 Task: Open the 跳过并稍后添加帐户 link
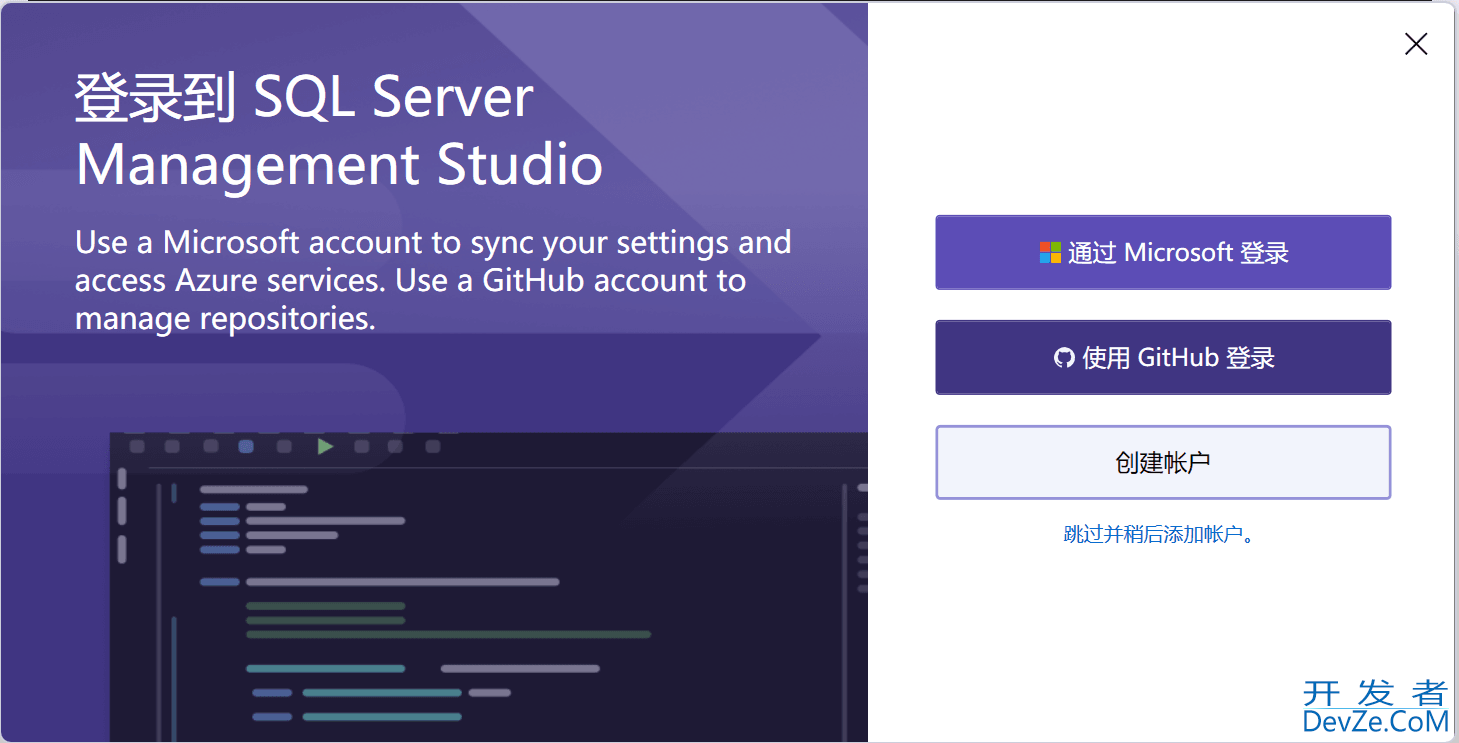pyautogui.click(x=1159, y=534)
